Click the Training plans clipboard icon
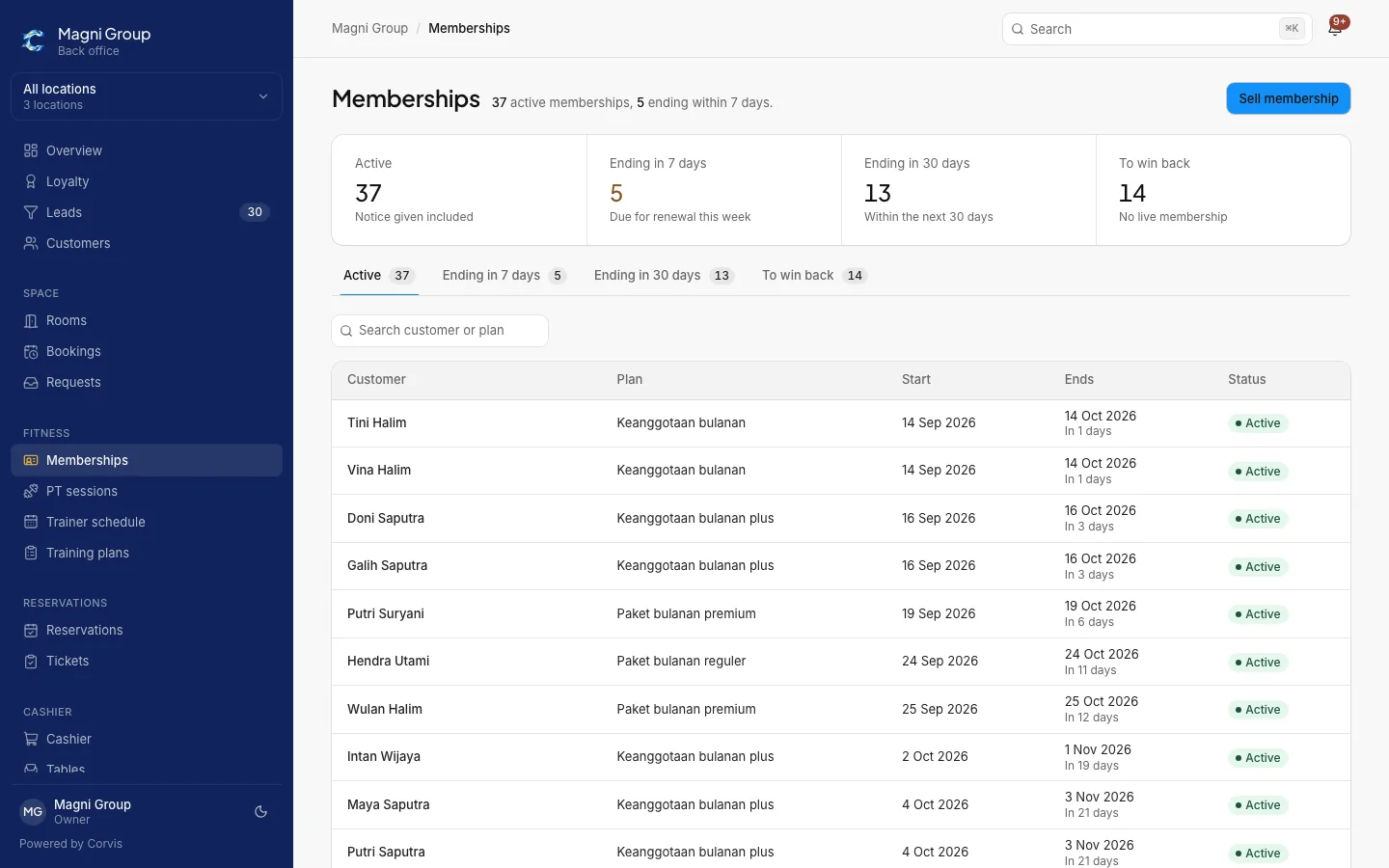 31,553
